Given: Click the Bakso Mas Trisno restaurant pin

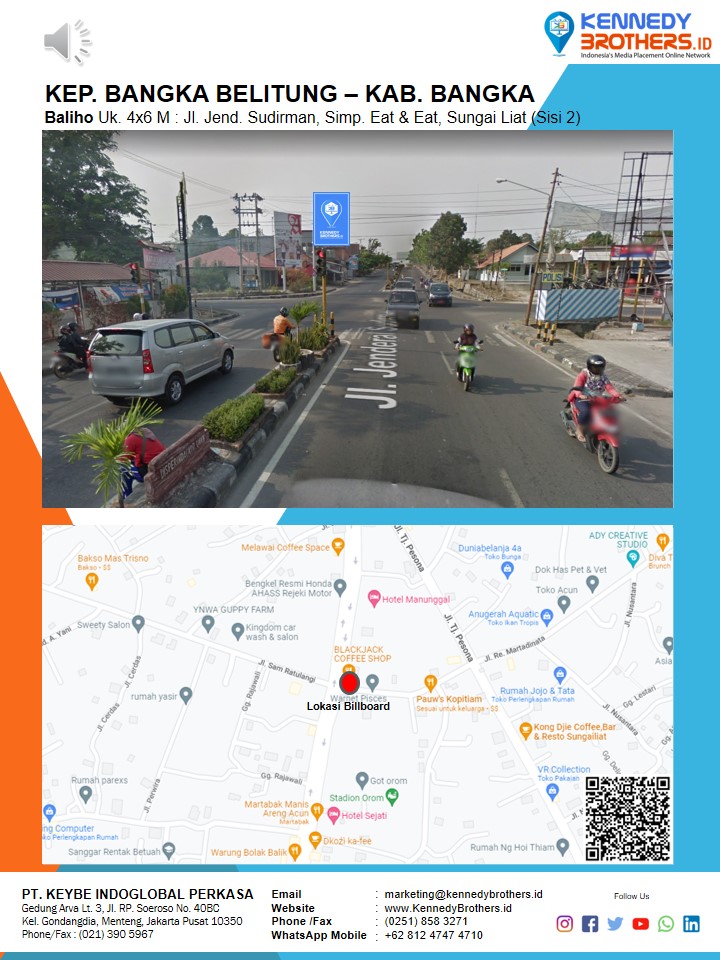Looking at the screenshot, I should click(92, 580).
